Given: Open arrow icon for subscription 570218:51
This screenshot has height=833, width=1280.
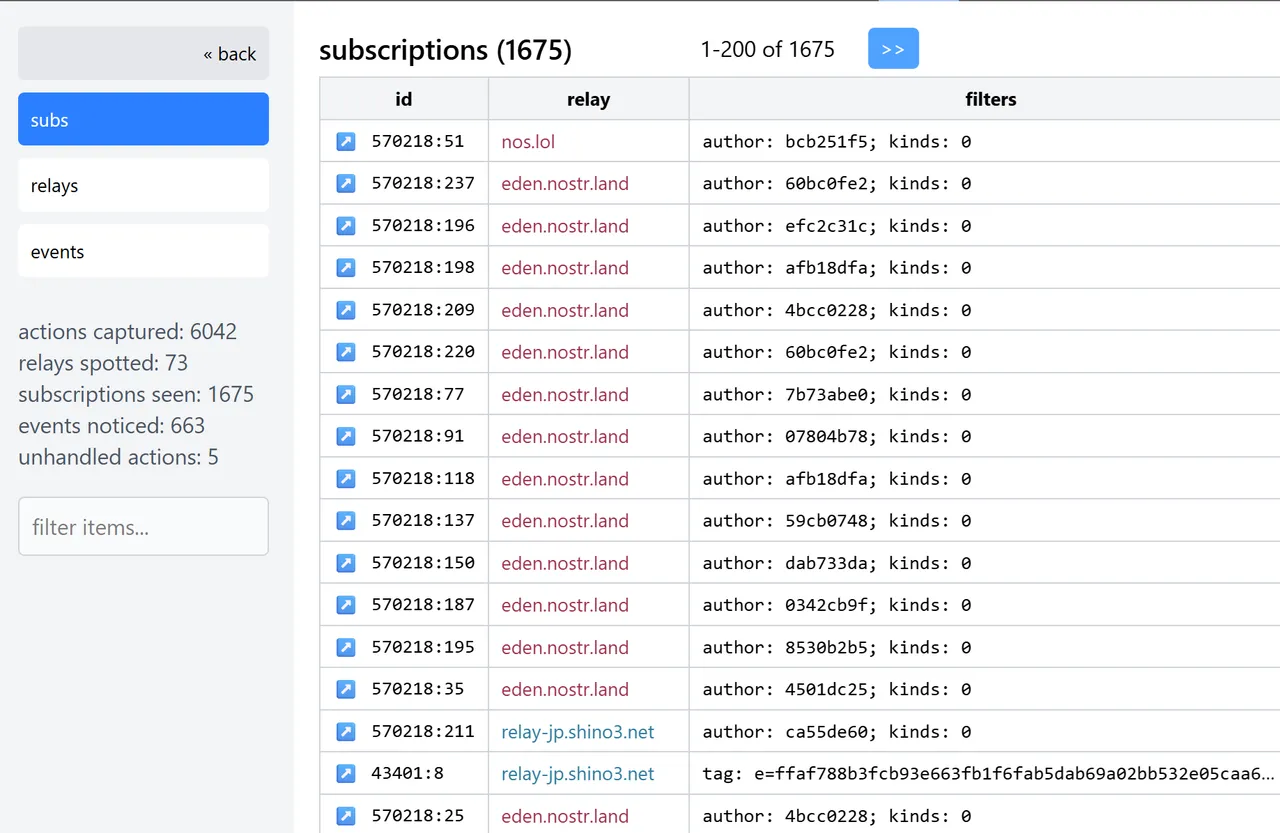Looking at the screenshot, I should tap(345, 142).
